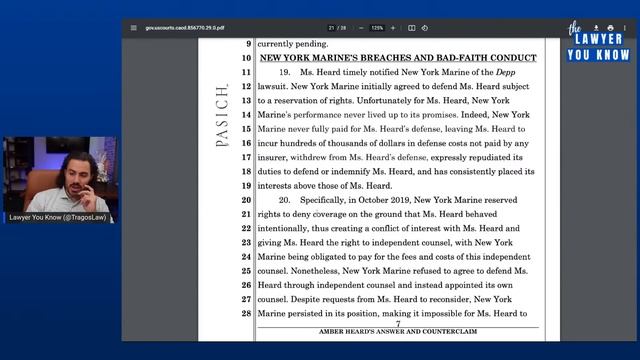This screenshot has width=640, height=360.
Task: Click the zoom in plus button
Action: [x=393, y=28]
